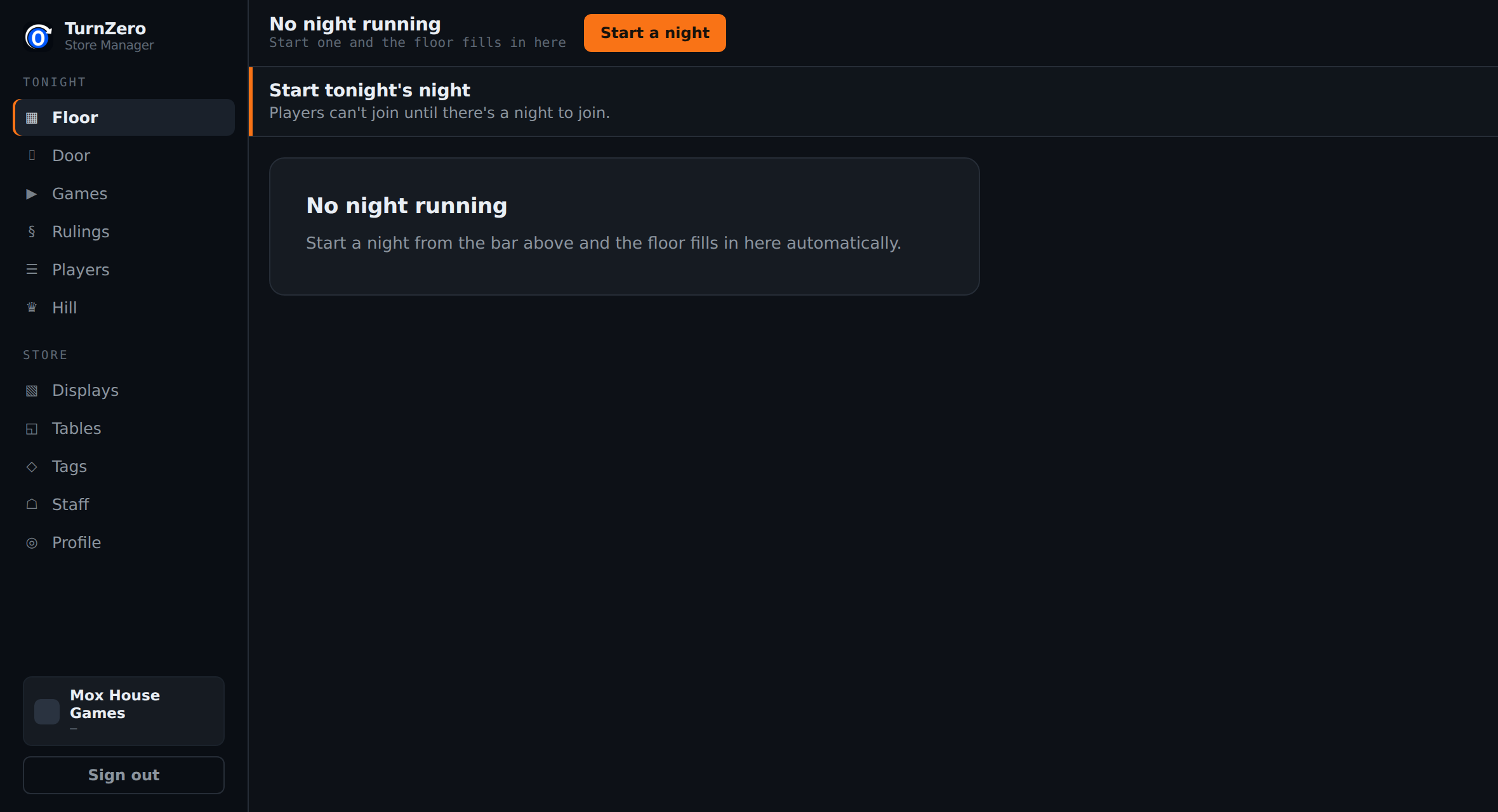This screenshot has width=1498, height=812.
Task: Click the Tables layout icon
Action: coord(32,429)
